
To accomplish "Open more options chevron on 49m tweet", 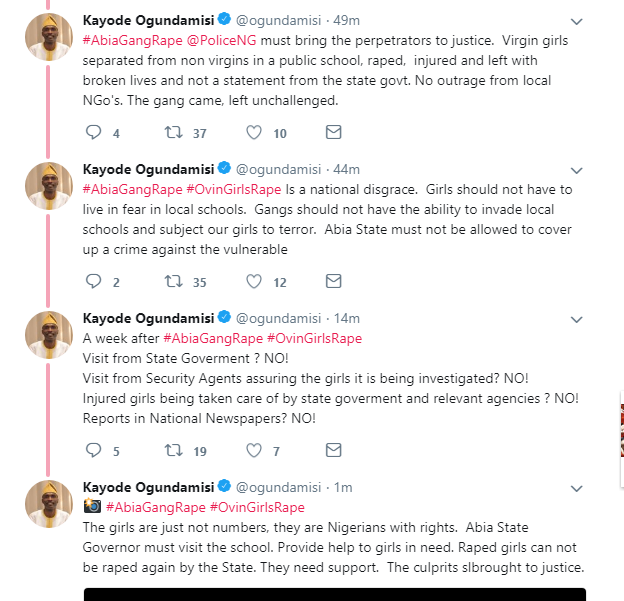I will [577, 21].
